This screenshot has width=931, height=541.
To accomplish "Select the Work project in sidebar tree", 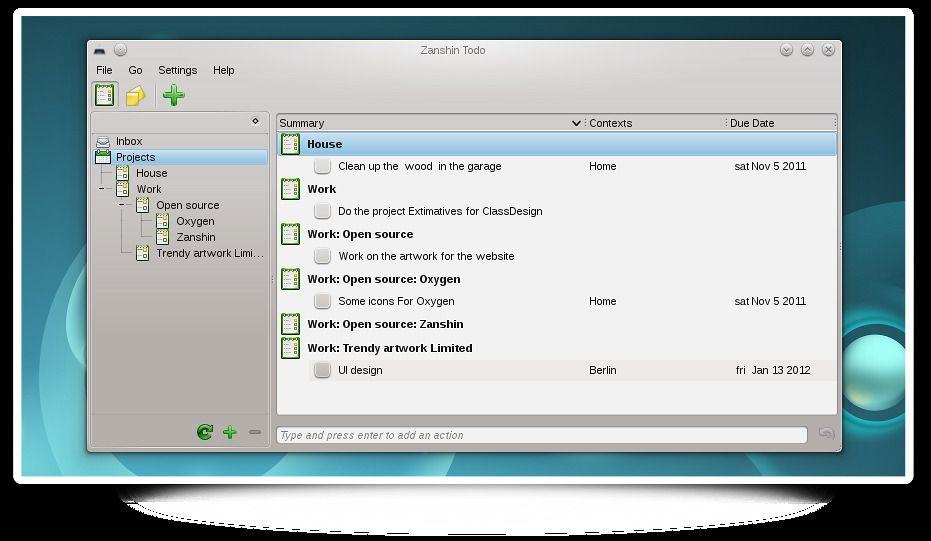I will coord(148,189).
